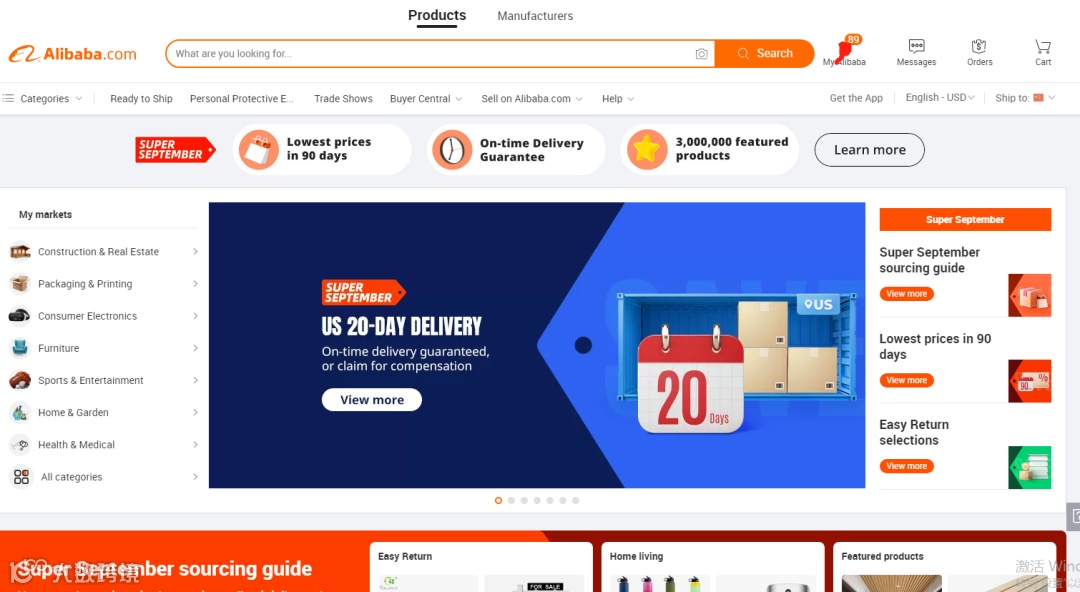Click the orange Search button
This screenshot has height=592, width=1080.
click(765, 54)
